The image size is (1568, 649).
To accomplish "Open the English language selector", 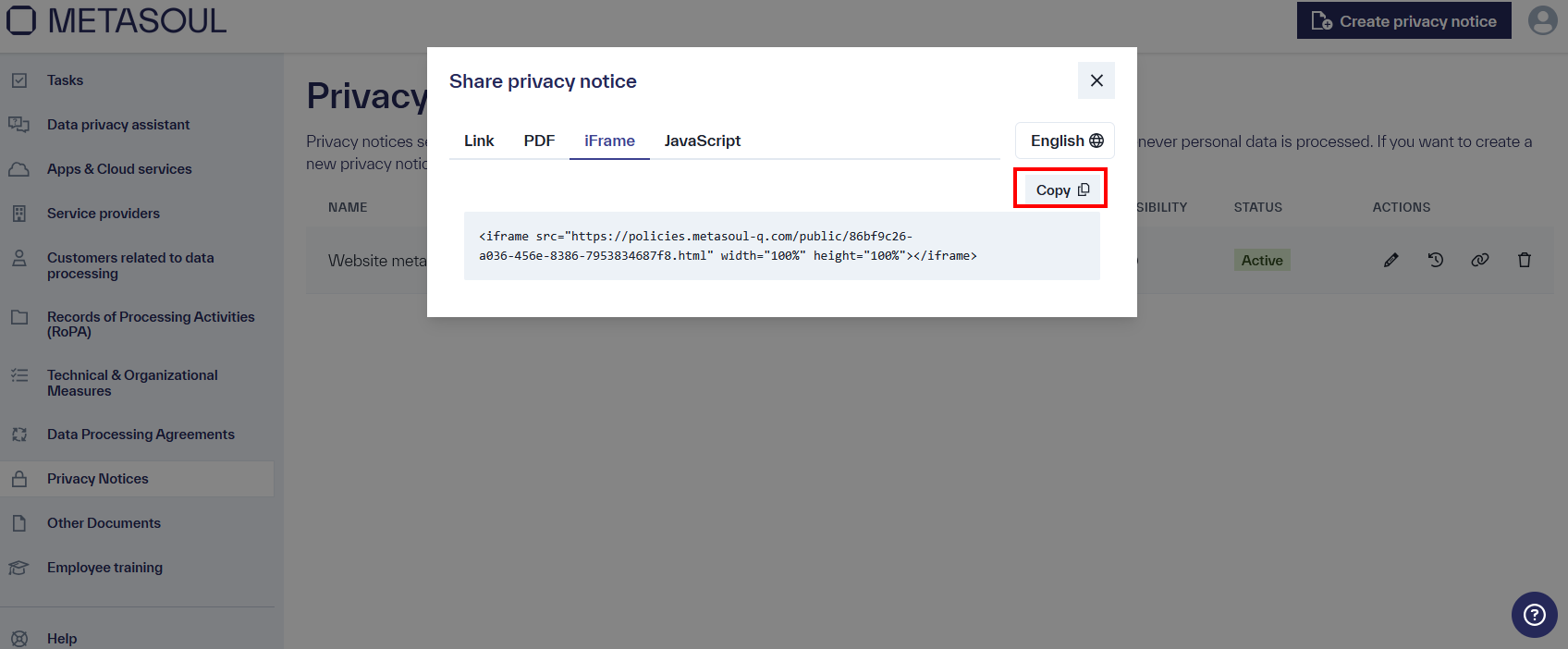I will pyautogui.click(x=1065, y=141).
